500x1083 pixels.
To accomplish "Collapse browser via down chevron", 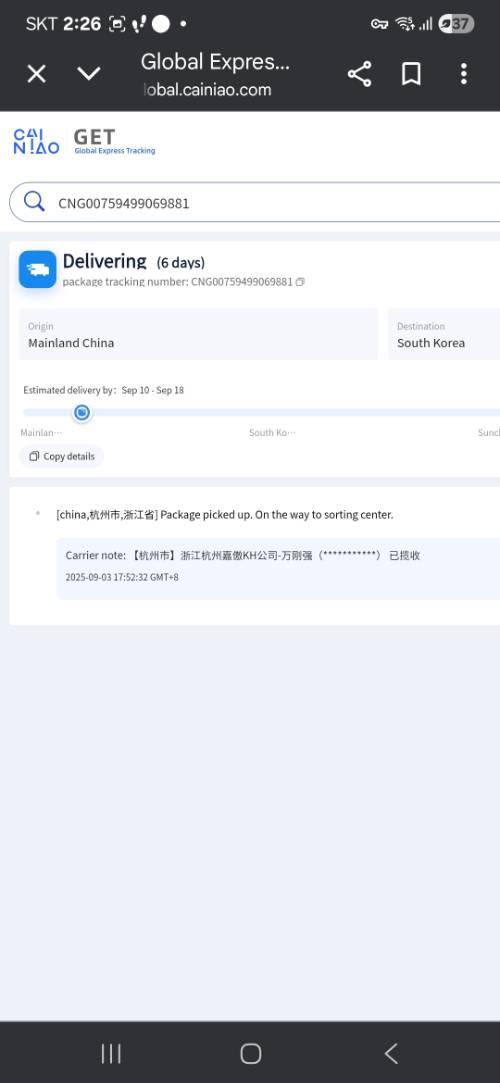I will (x=88, y=73).
